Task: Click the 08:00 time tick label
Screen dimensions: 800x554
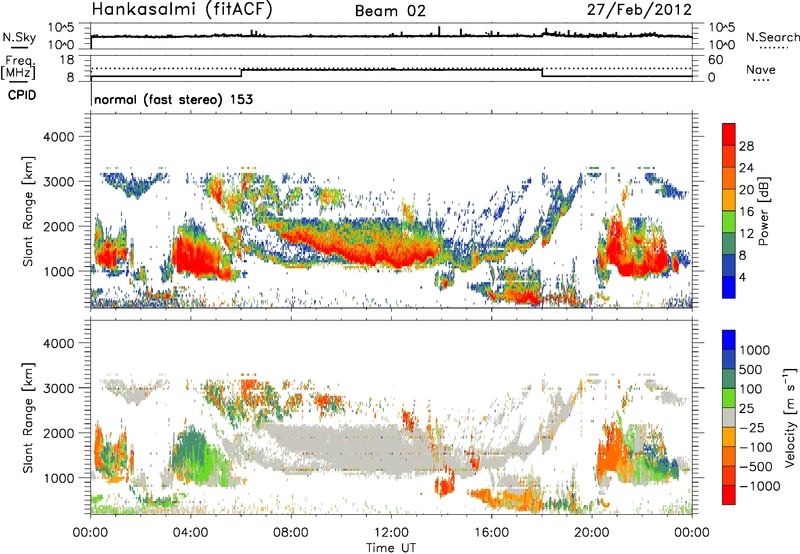Action: pos(291,533)
